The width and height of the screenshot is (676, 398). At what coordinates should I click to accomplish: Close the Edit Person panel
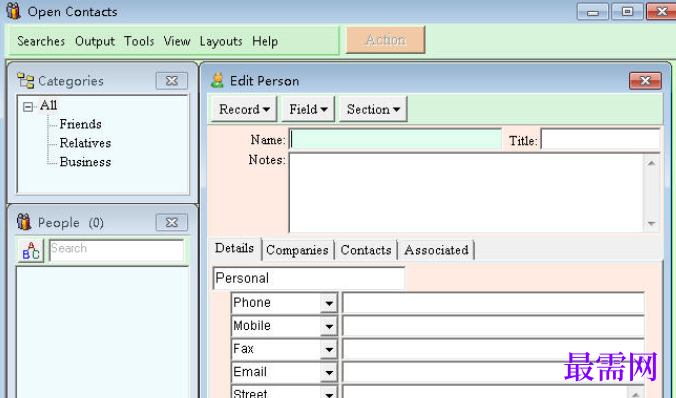645,81
